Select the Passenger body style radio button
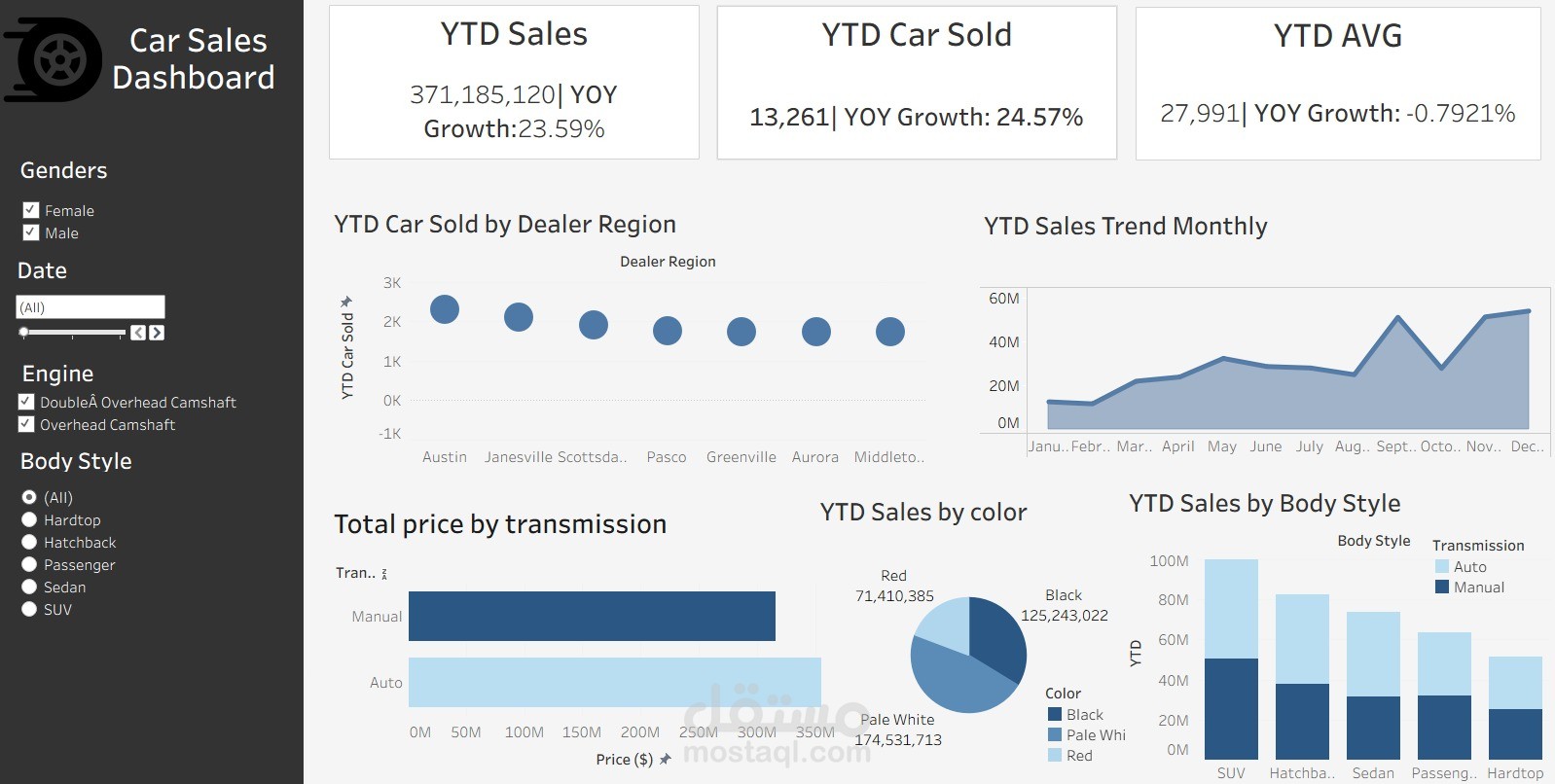Viewport: 1555px width, 784px height. pyautogui.click(x=29, y=564)
